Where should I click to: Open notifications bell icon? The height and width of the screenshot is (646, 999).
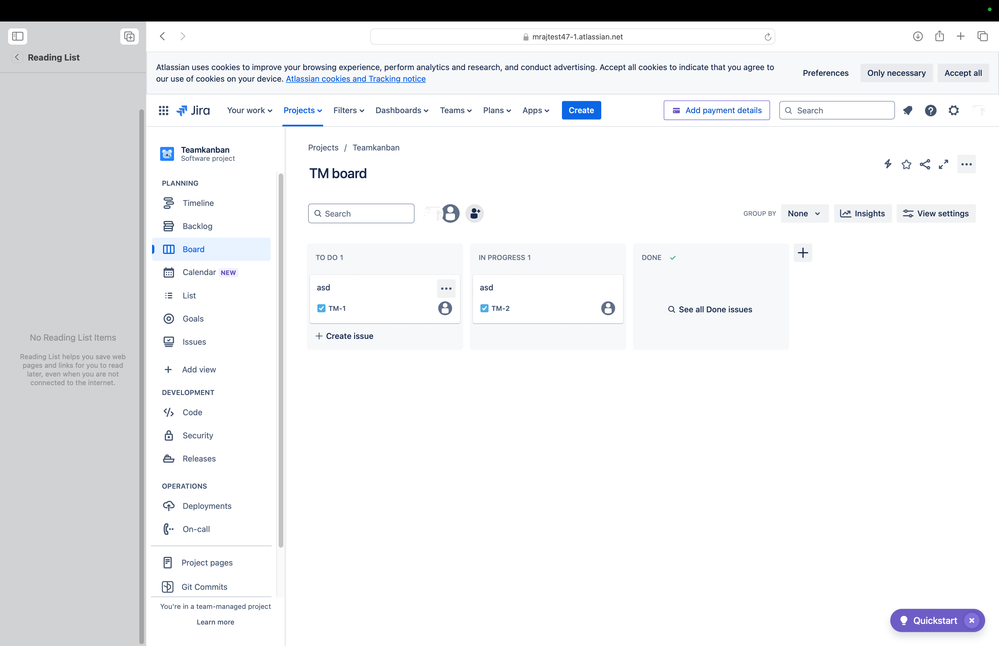[x=908, y=110]
